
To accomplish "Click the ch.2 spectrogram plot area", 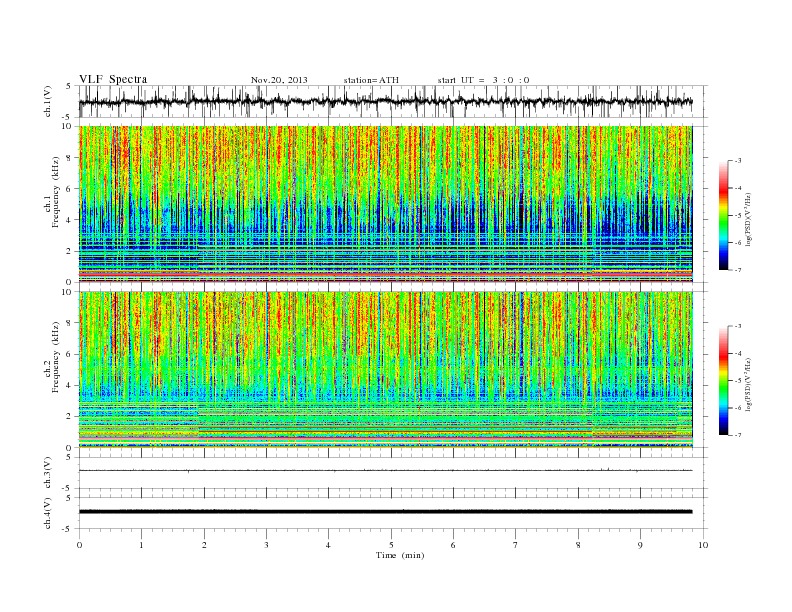I will click(385, 370).
